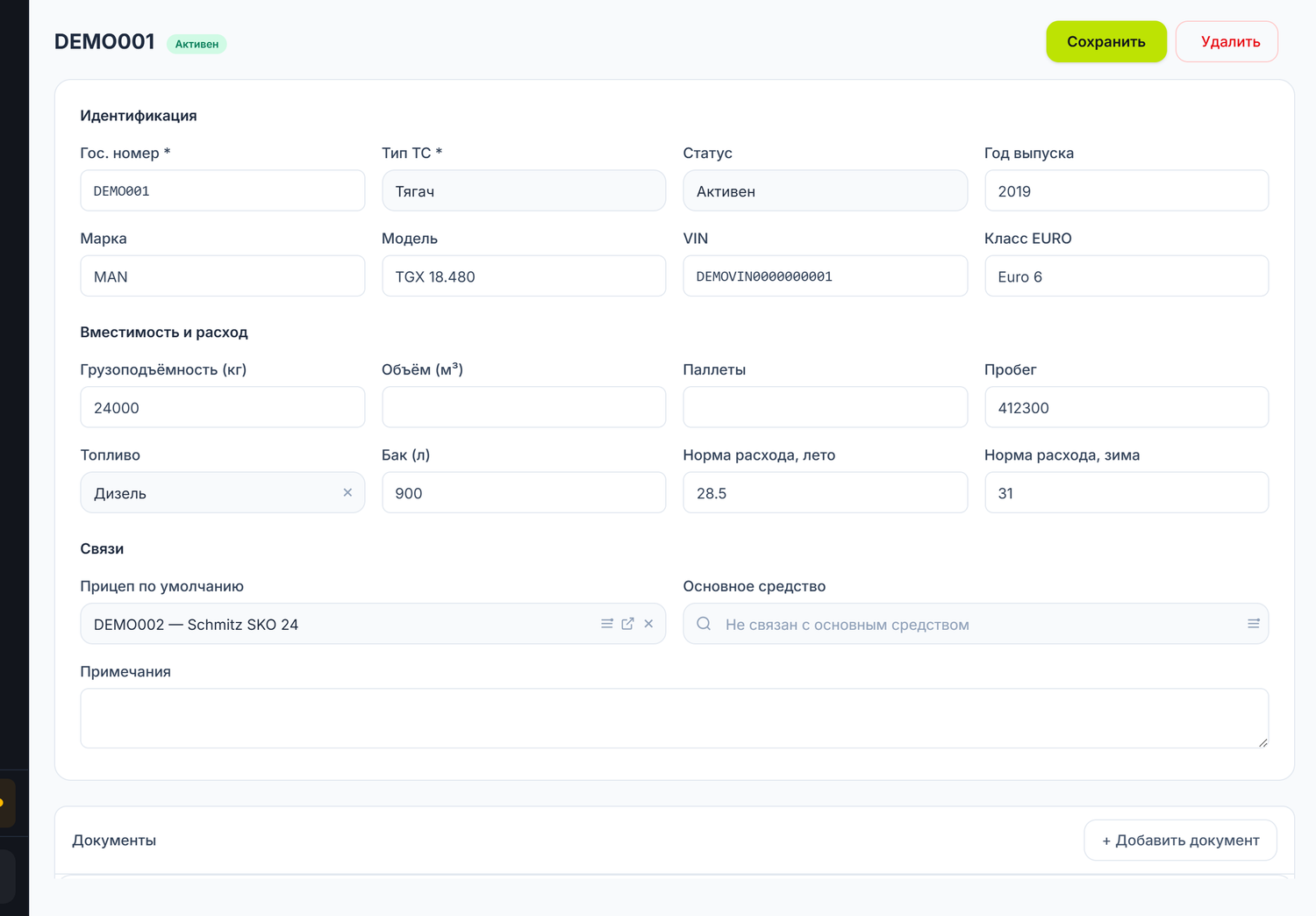The image size is (1316, 916).
Task: Edit the Грузоподъёмность field
Action: [x=223, y=407]
